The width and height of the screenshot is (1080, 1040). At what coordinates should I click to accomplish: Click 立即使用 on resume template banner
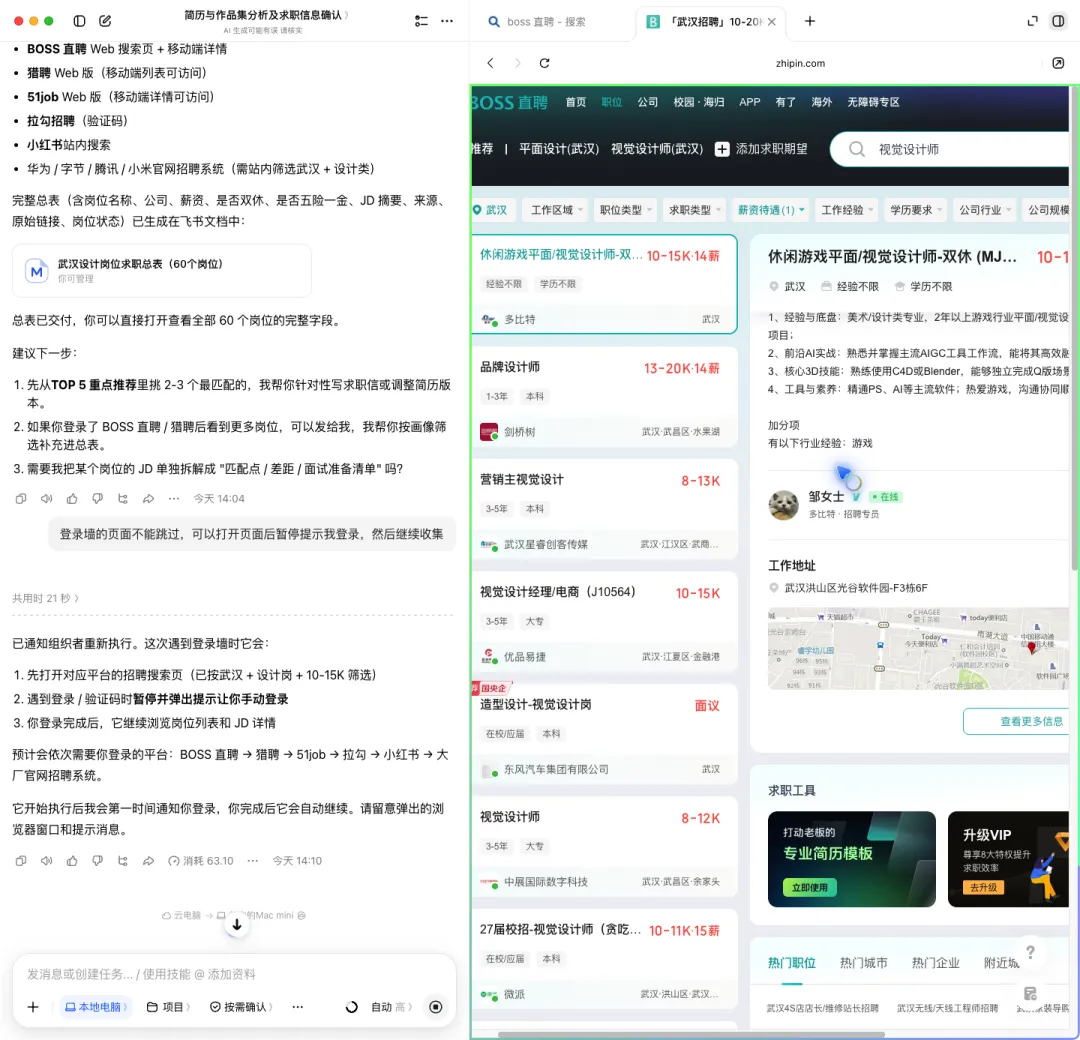tap(809, 888)
